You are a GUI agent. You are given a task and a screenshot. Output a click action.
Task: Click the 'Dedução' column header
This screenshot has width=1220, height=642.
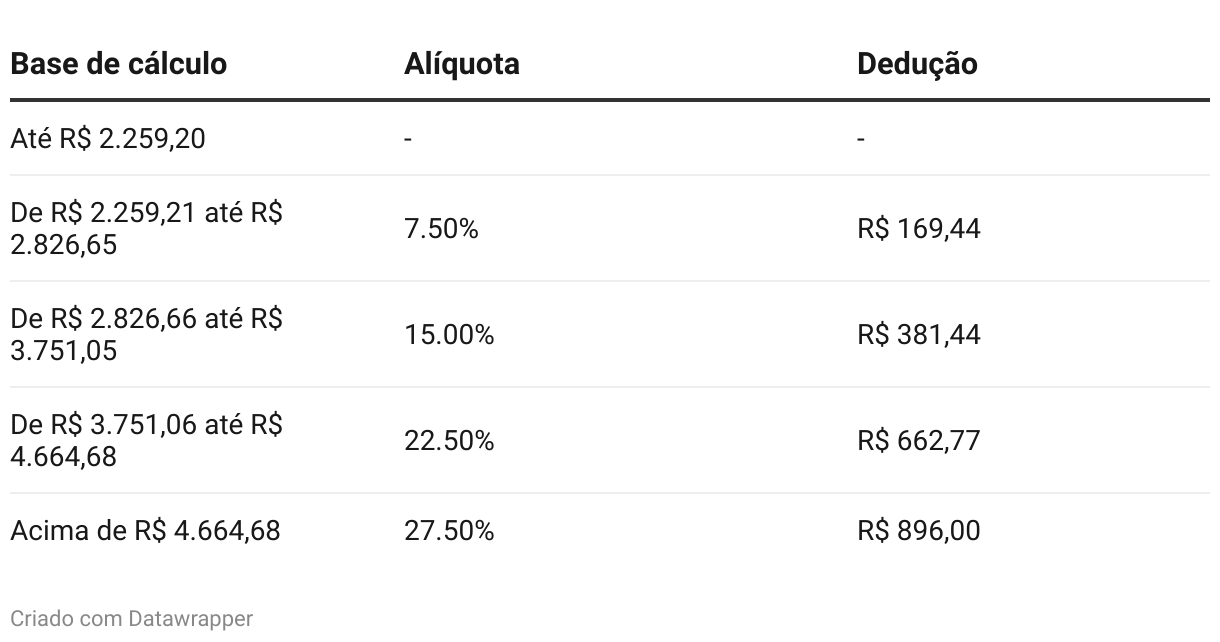tap(917, 64)
